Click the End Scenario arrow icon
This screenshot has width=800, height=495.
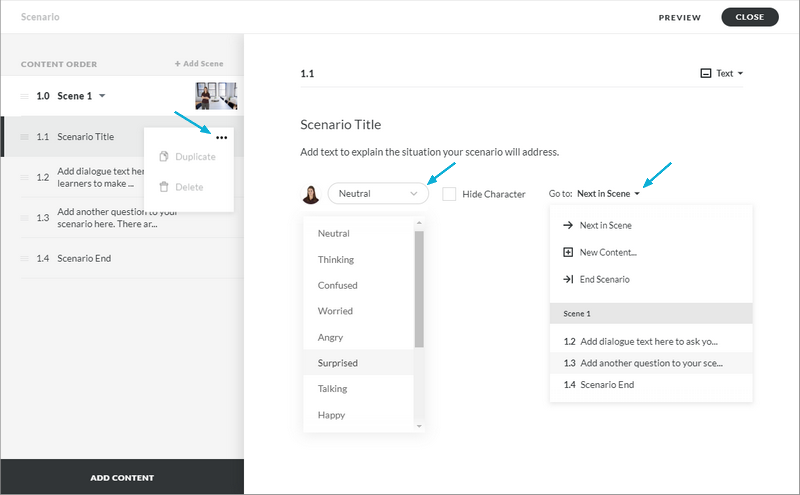pyautogui.click(x=568, y=279)
